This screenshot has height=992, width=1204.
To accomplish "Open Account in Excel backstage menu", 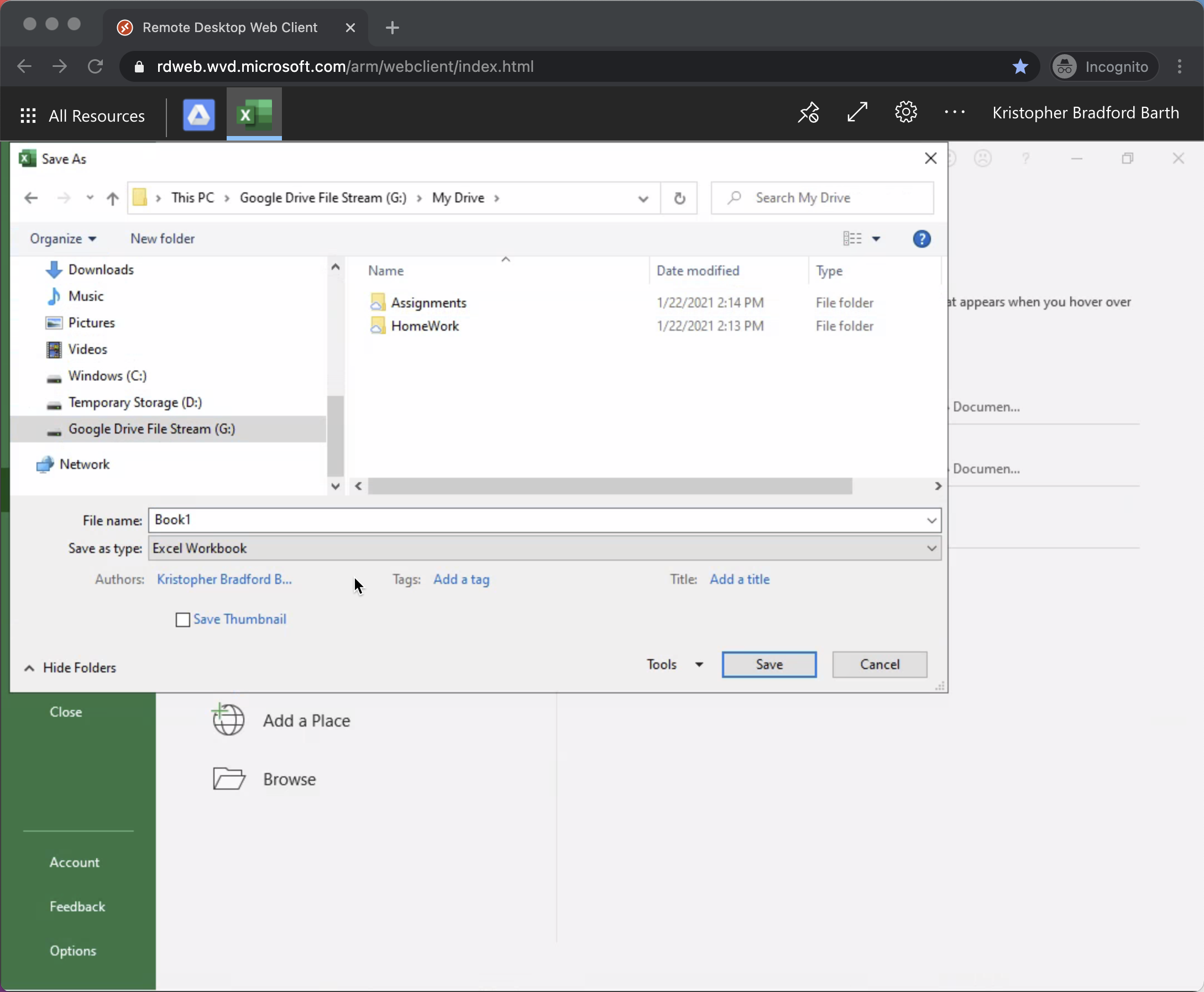I will [x=74, y=862].
